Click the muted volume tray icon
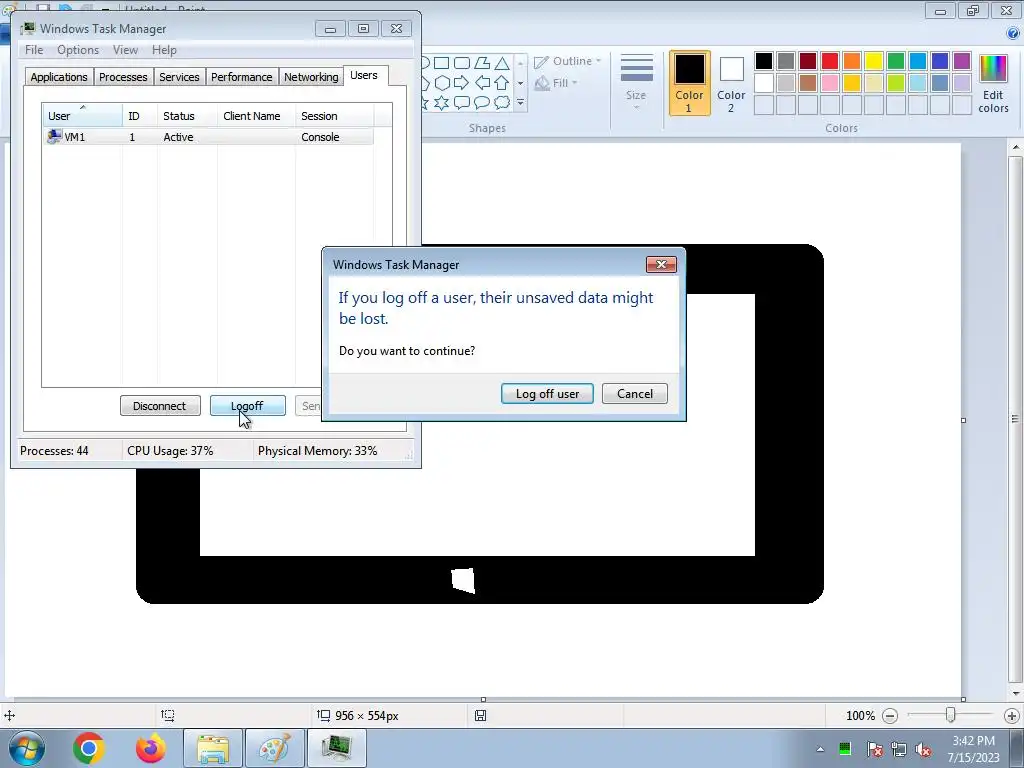The height and width of the screenshot is (768, 1024). click(923, 750)
